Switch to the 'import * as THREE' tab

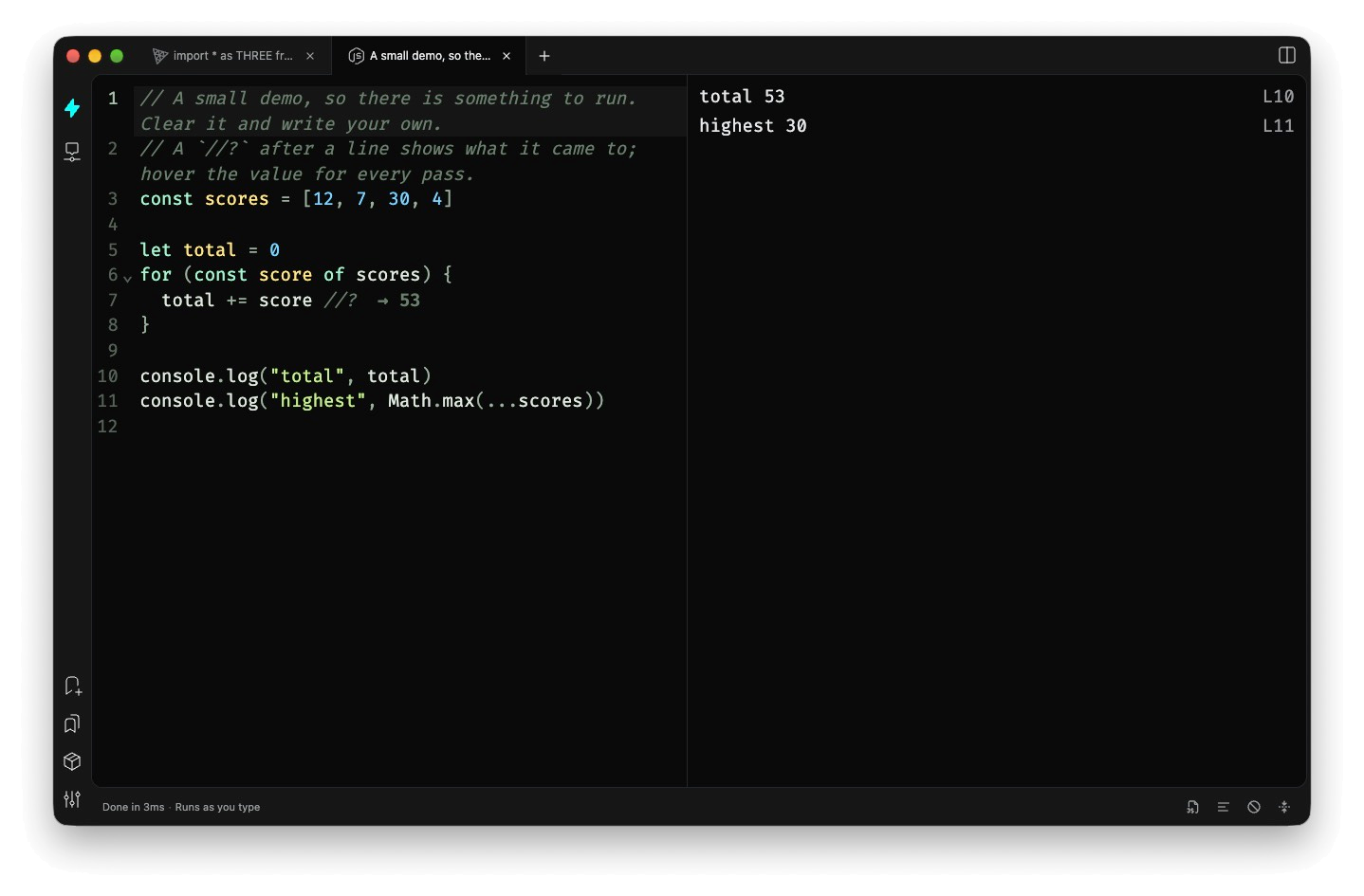coord(232,56)
